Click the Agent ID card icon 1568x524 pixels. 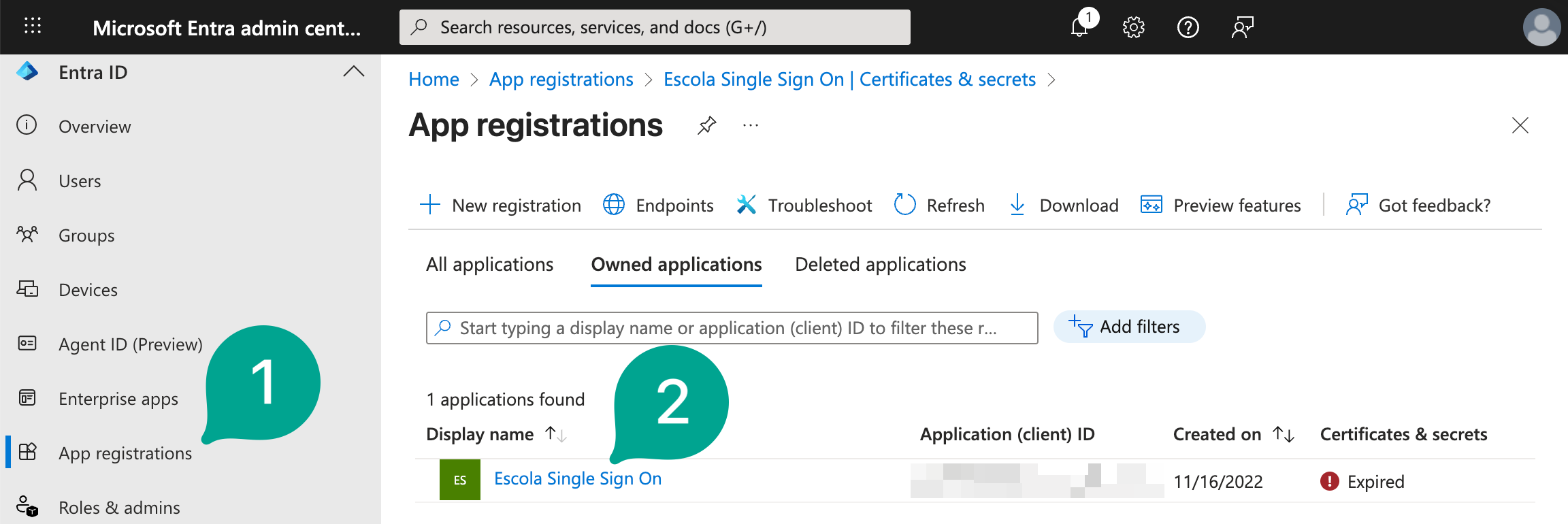tap(27, 343)
